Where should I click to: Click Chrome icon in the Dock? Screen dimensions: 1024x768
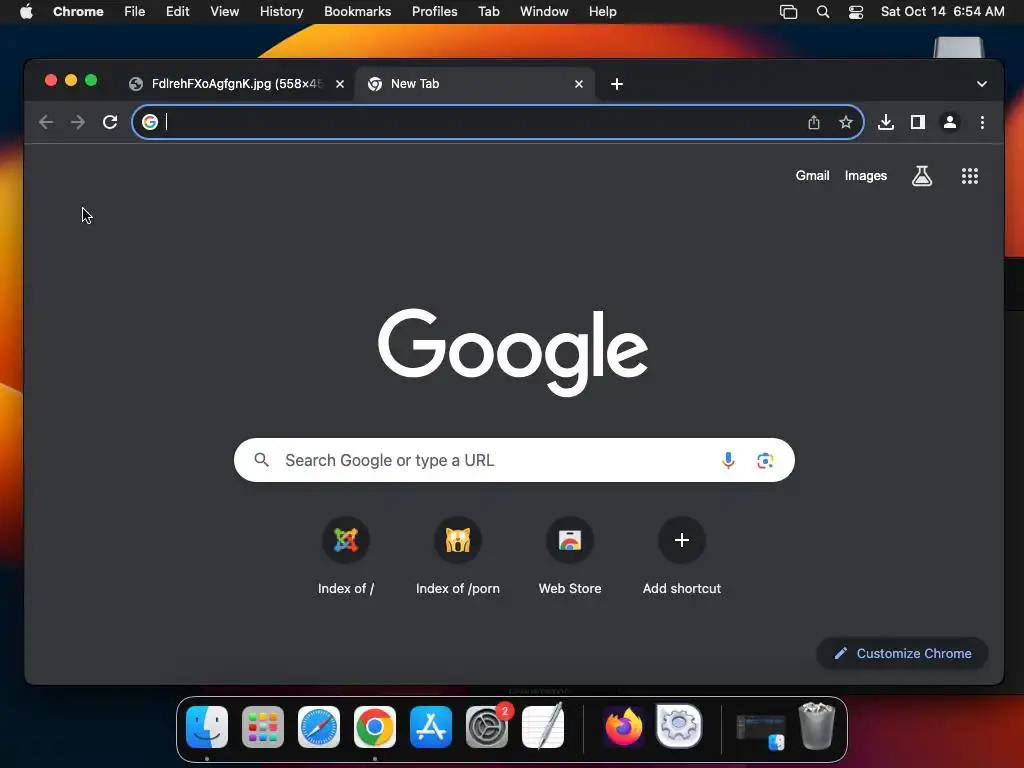point(375,727)
